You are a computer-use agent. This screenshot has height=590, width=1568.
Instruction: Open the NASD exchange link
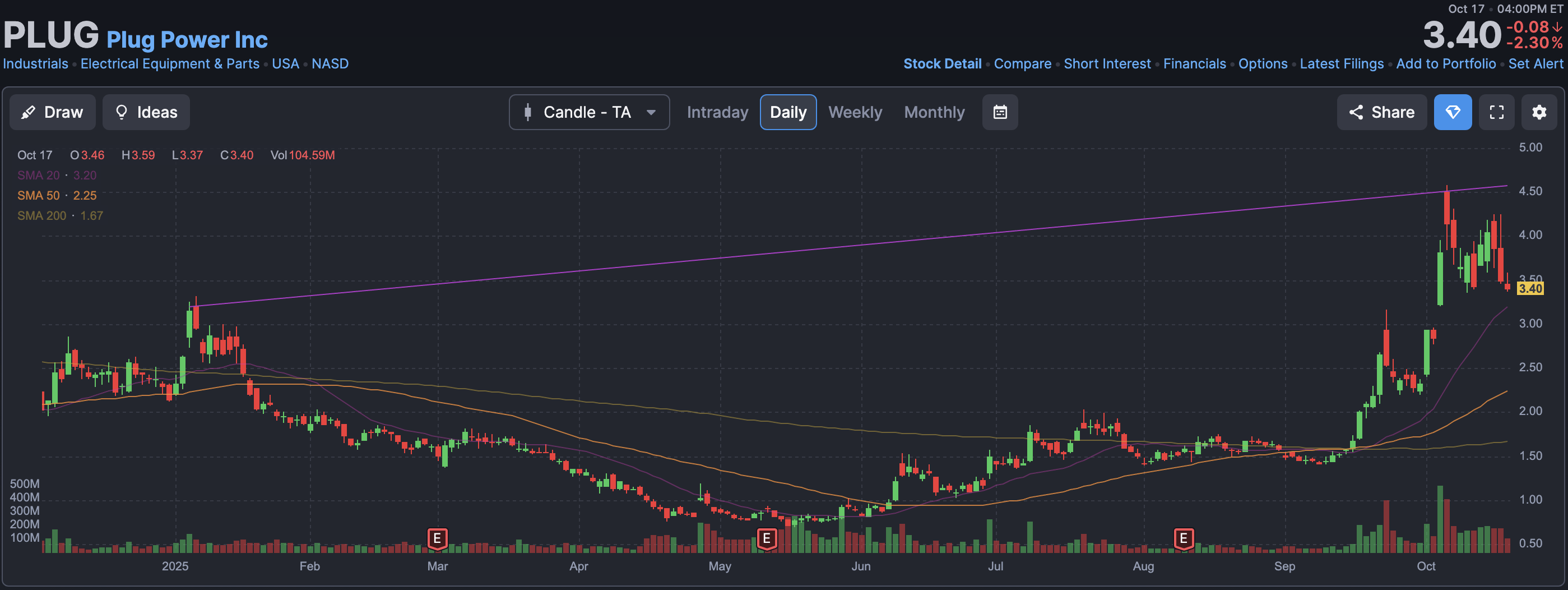pos(330,64)
